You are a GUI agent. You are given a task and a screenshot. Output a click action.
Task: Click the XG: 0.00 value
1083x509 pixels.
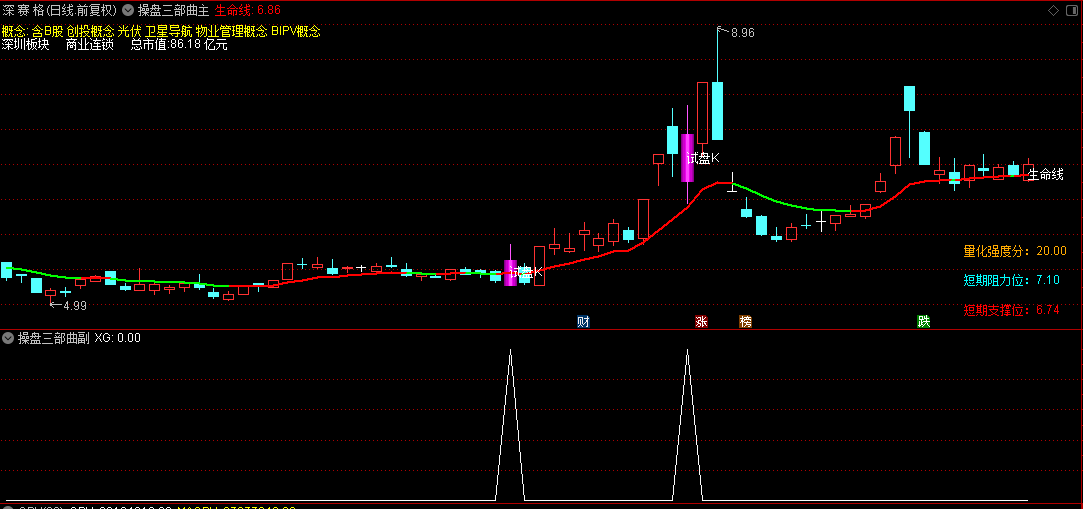117,338
